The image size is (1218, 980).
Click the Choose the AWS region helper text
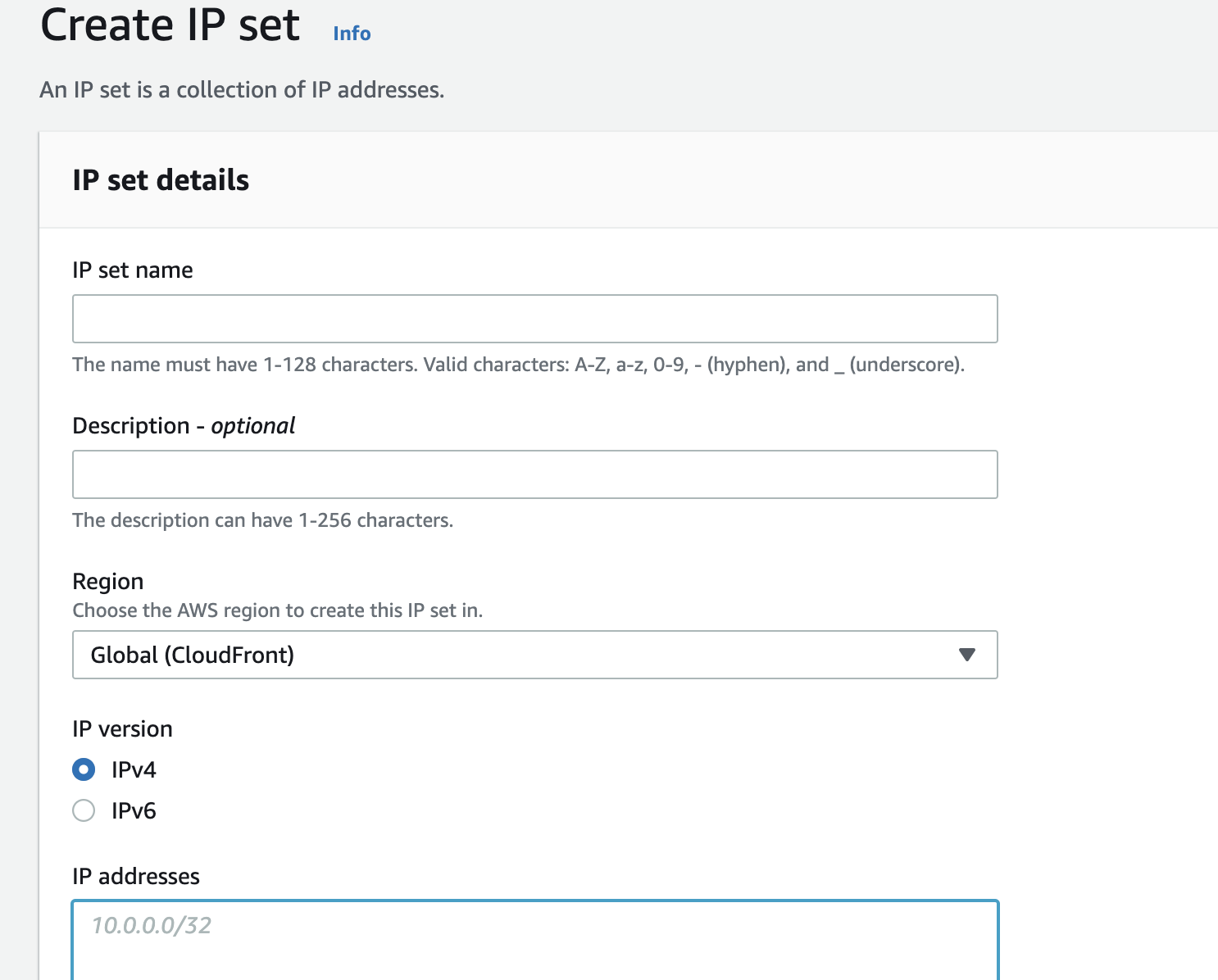tap(277, 610)
